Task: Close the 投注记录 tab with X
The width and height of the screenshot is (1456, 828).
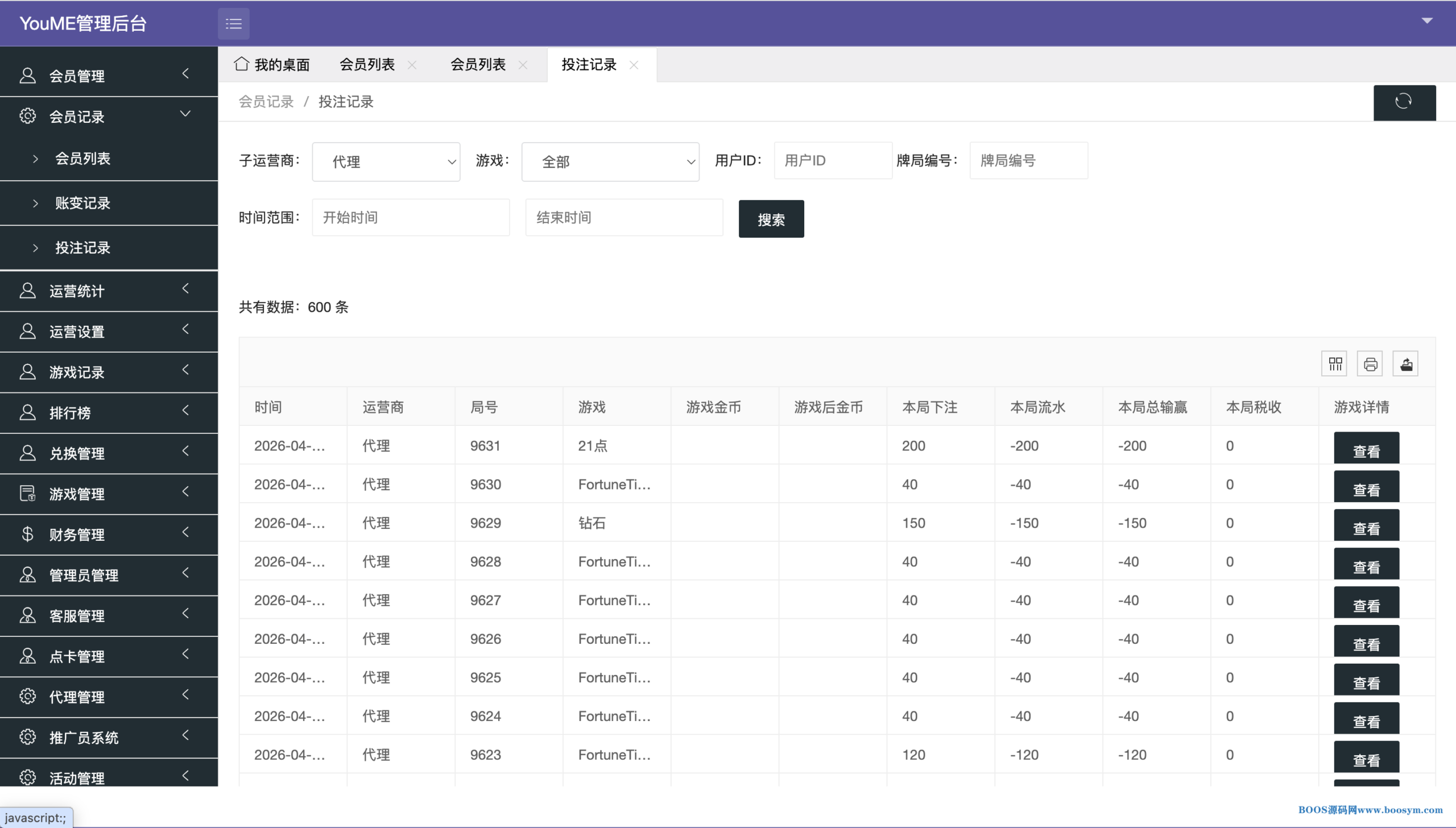Action: pyautogui.click(x=634, y=65)
